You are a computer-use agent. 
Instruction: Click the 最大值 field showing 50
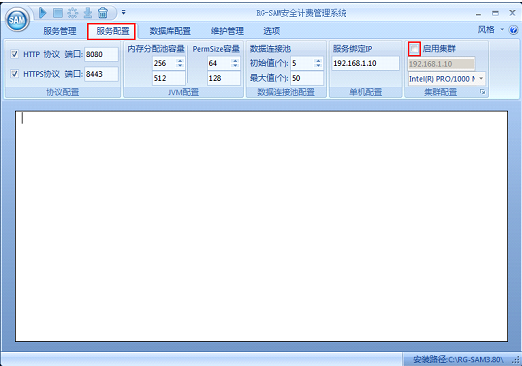(307, 78)
